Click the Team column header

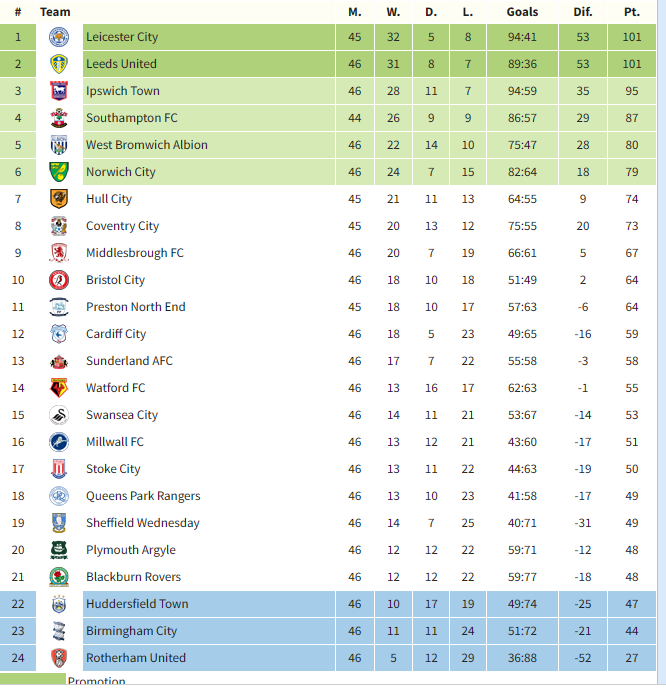tap(55, 12)
